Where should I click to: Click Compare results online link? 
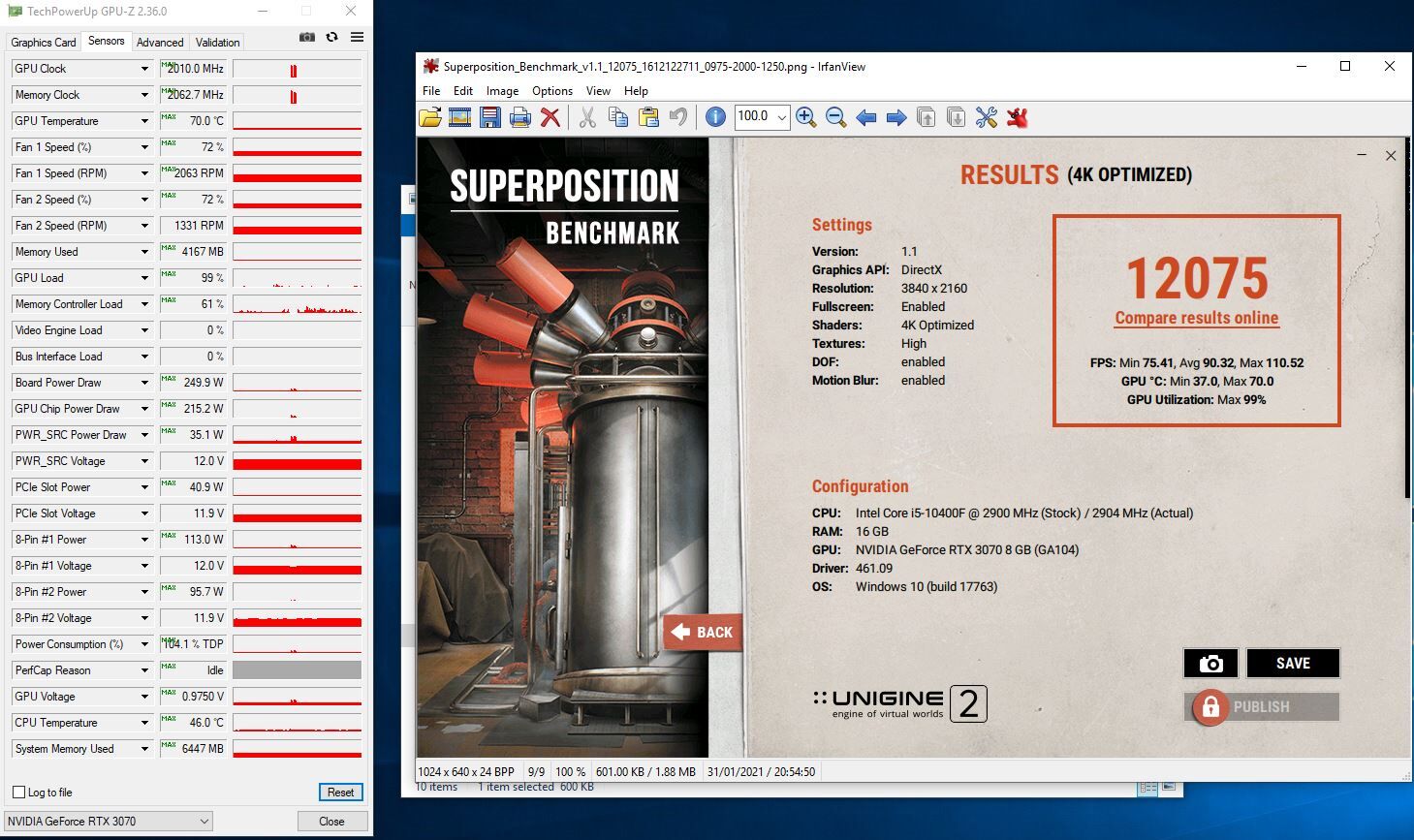(1196, 318)
